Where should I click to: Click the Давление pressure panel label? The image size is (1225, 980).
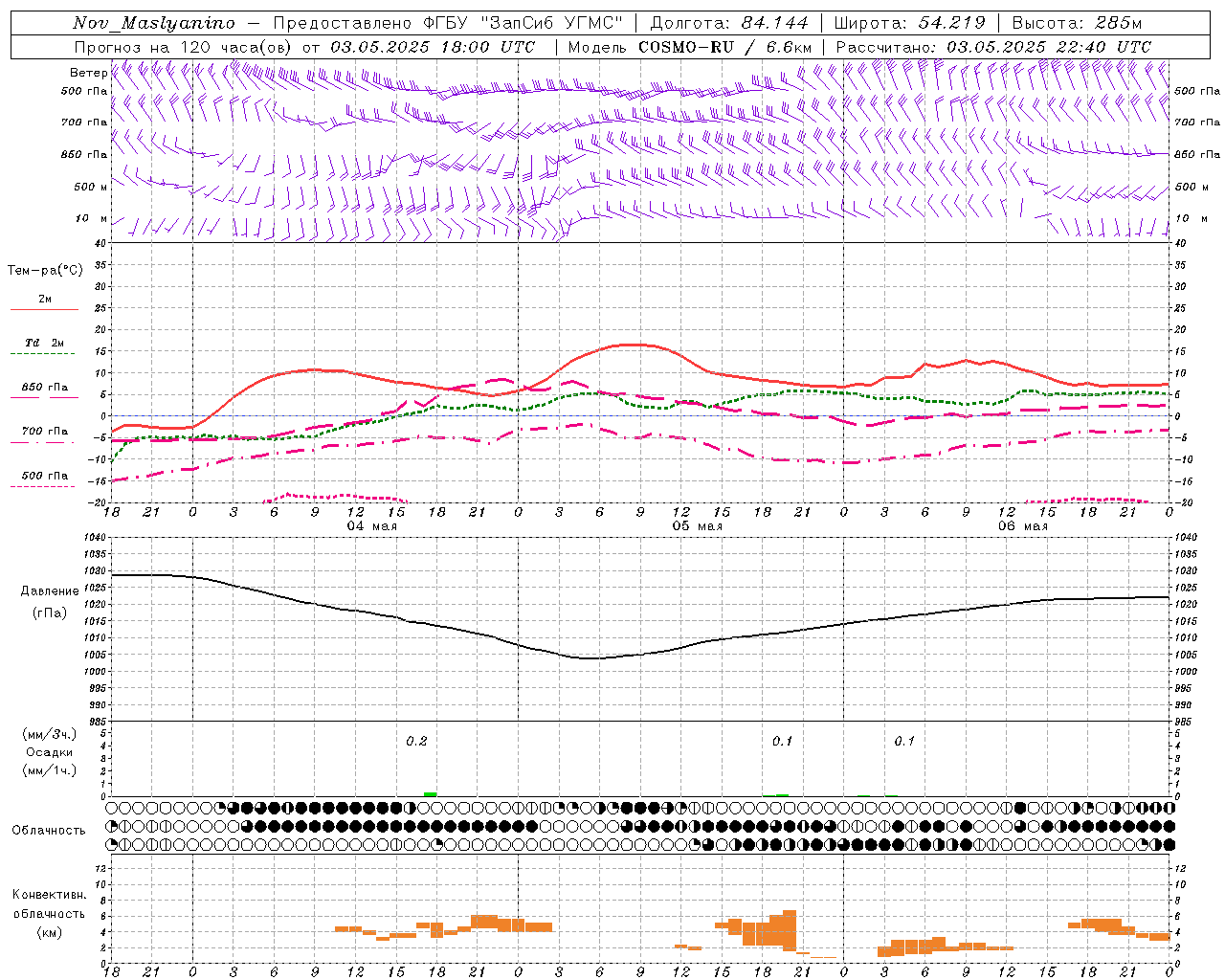(50, 591)
